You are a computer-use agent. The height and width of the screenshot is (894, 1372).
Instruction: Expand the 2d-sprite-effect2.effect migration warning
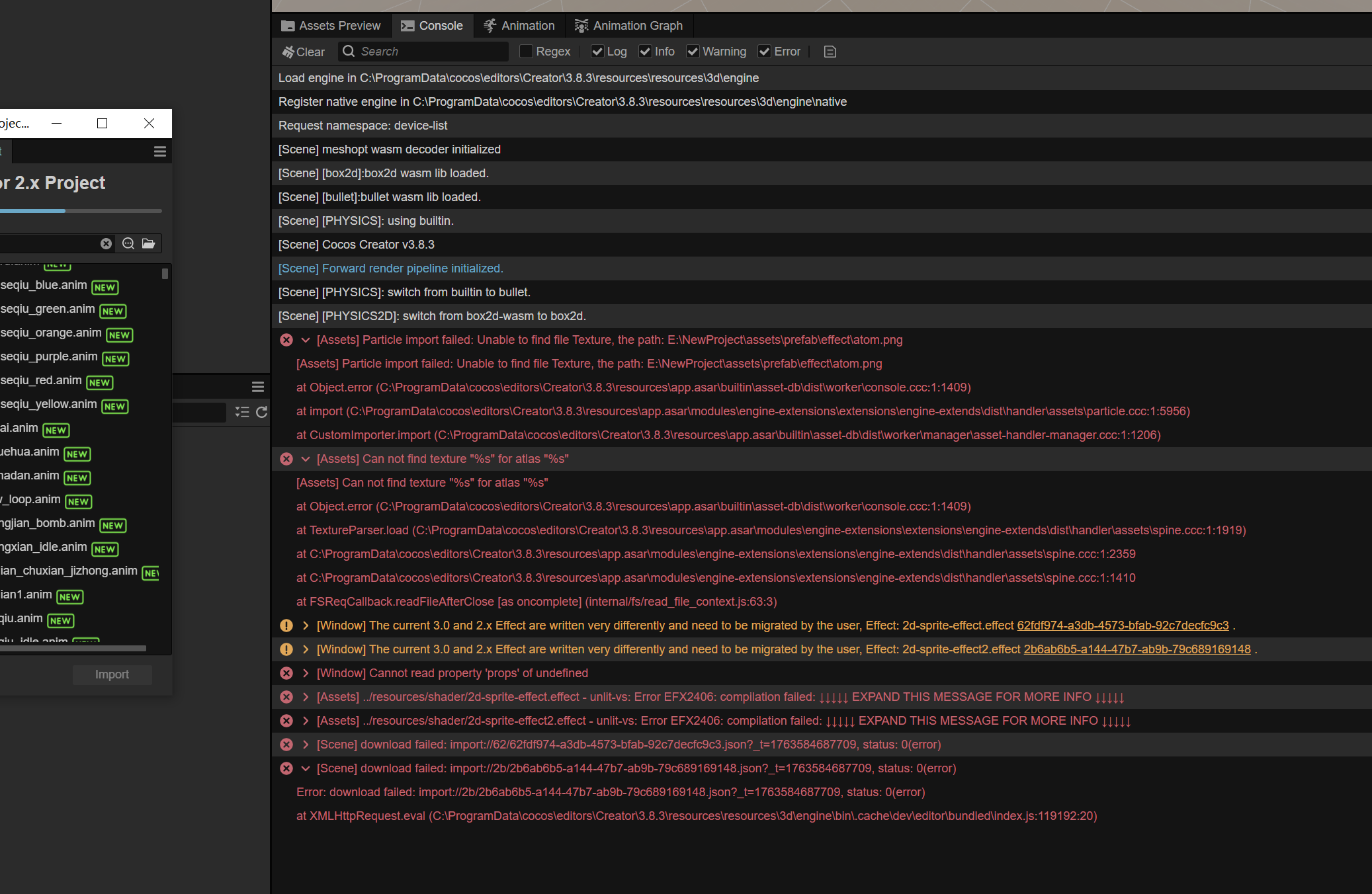point(306,649)
